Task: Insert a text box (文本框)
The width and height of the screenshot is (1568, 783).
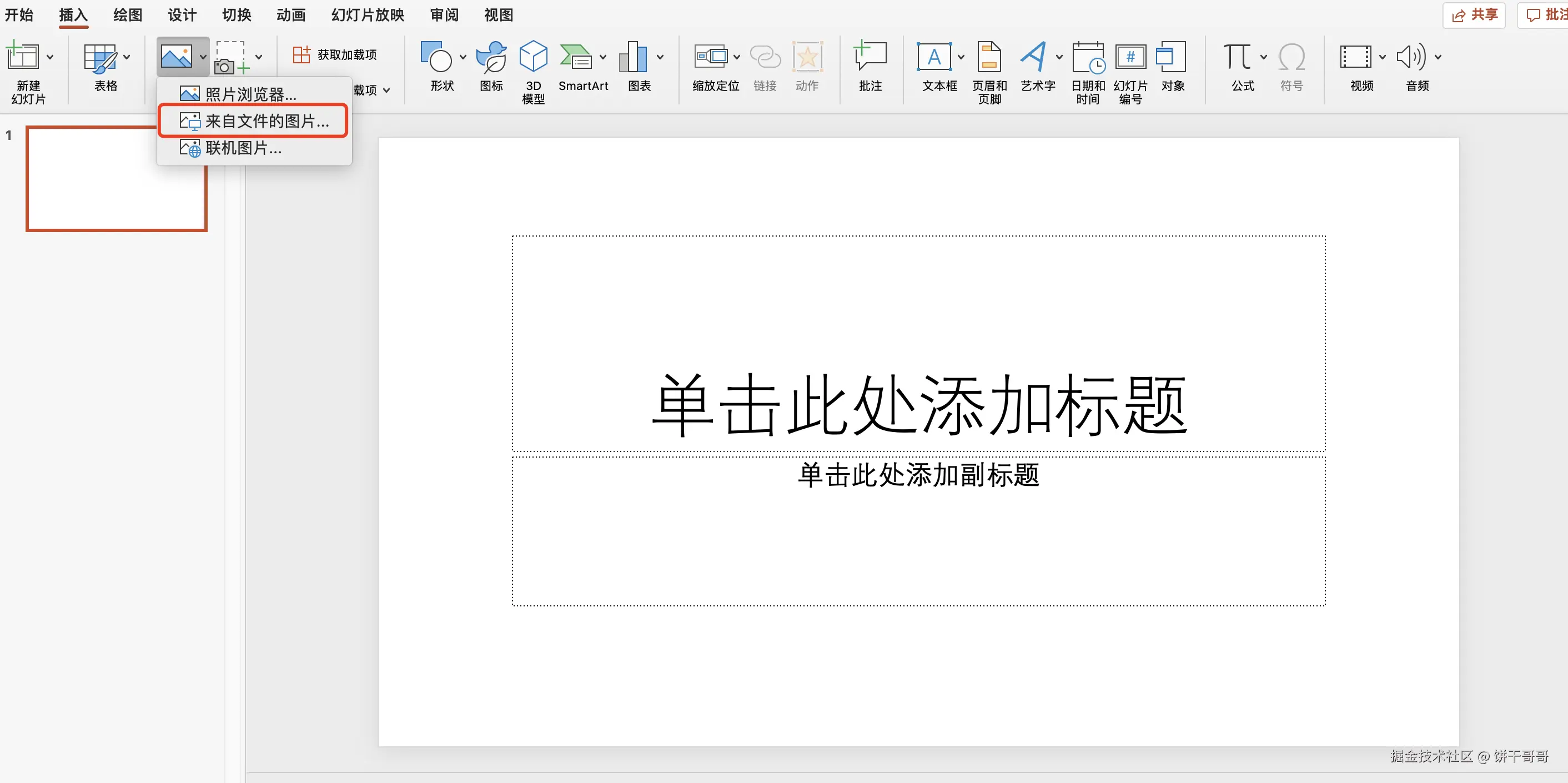Action: click(934, 57)
